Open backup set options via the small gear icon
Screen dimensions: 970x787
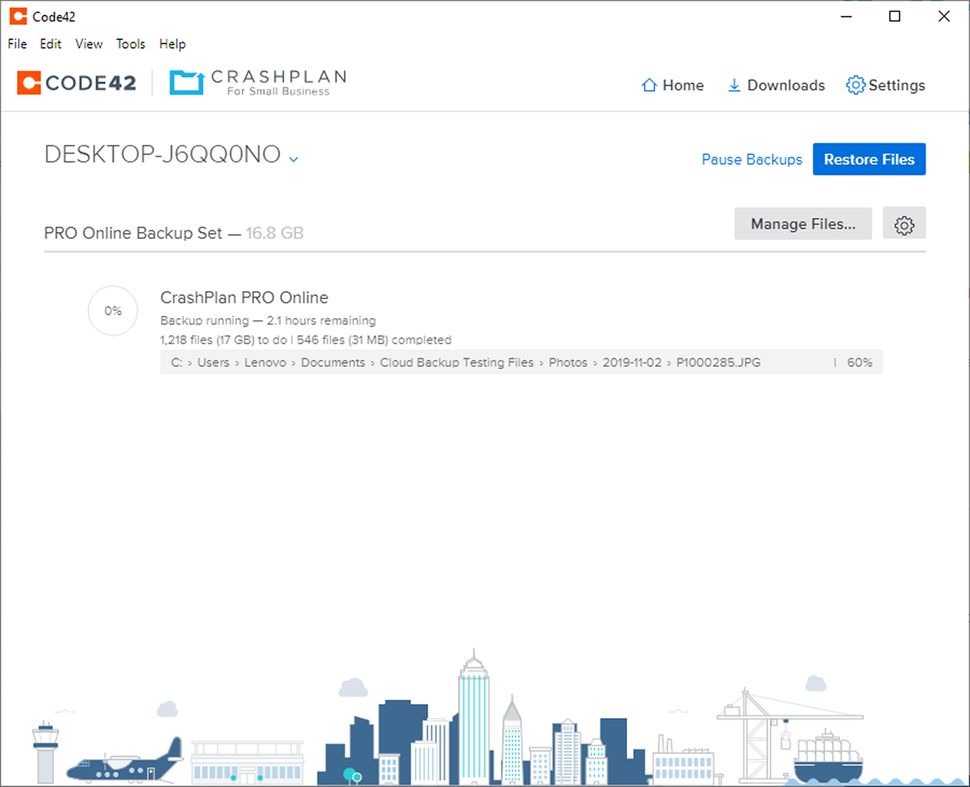click(904, 224)
